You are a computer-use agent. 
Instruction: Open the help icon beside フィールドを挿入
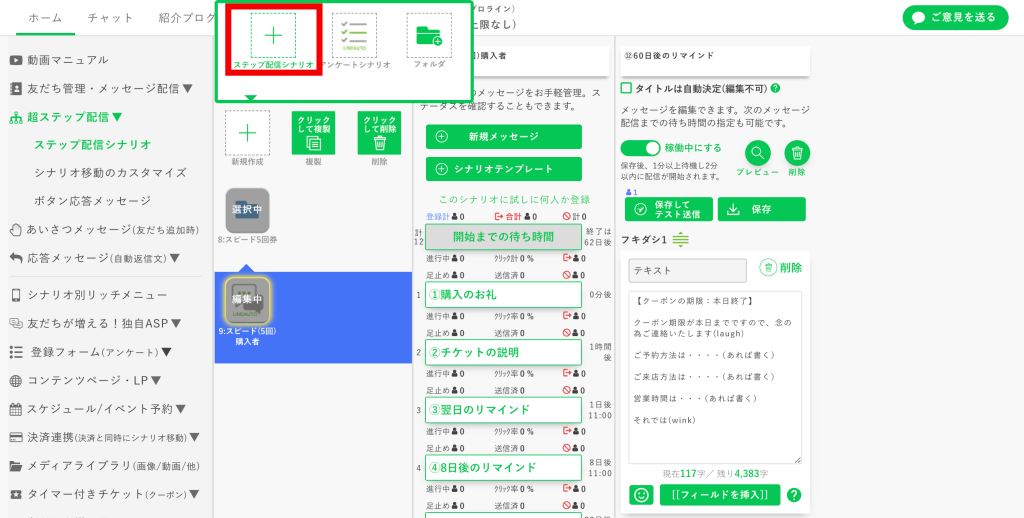click(x=794, y=494)
